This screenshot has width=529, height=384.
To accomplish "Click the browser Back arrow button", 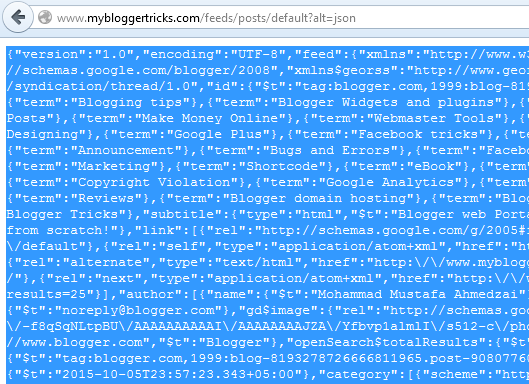I will point(18,17).
